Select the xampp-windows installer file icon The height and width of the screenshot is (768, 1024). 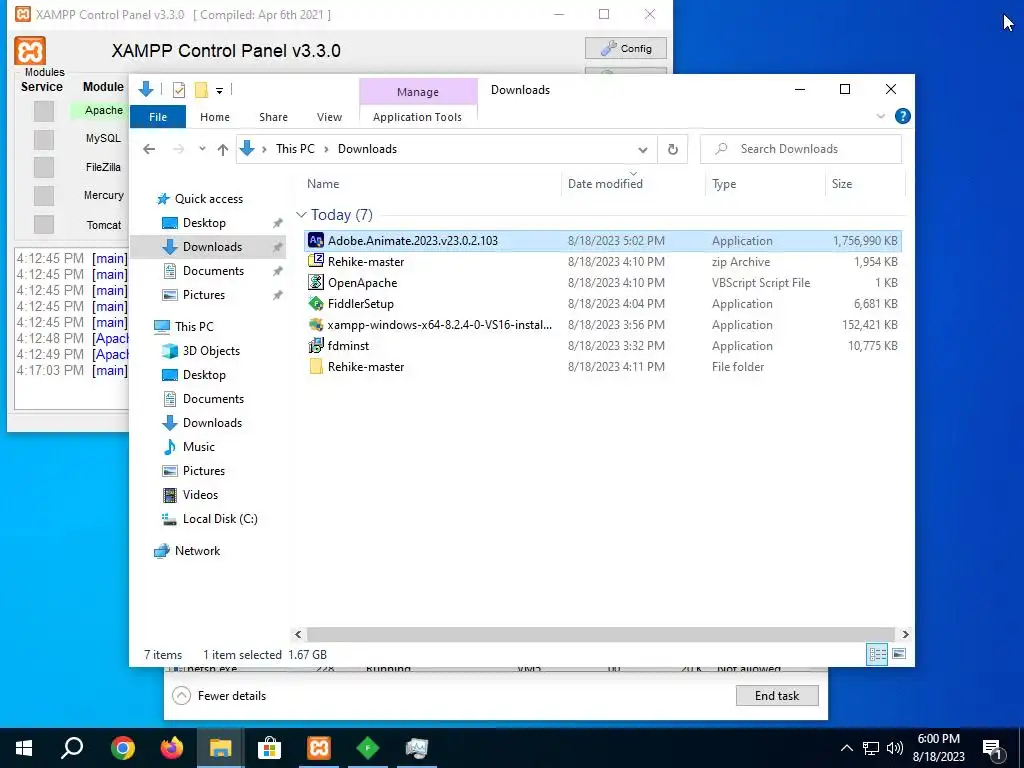(316, 325)
